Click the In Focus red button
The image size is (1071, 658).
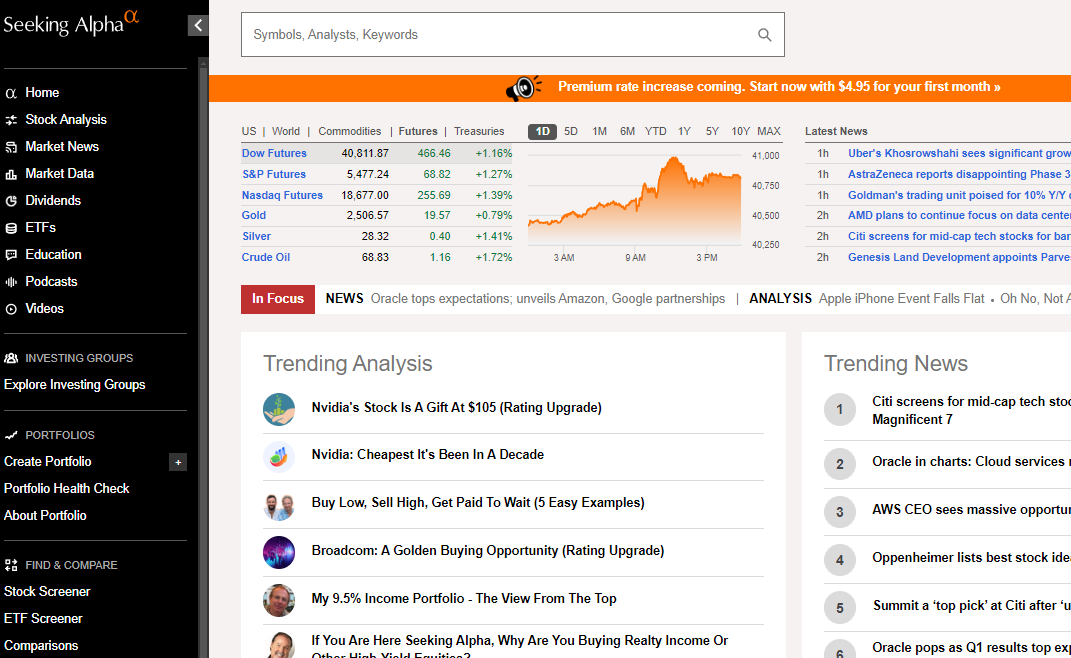coord(278,299)
